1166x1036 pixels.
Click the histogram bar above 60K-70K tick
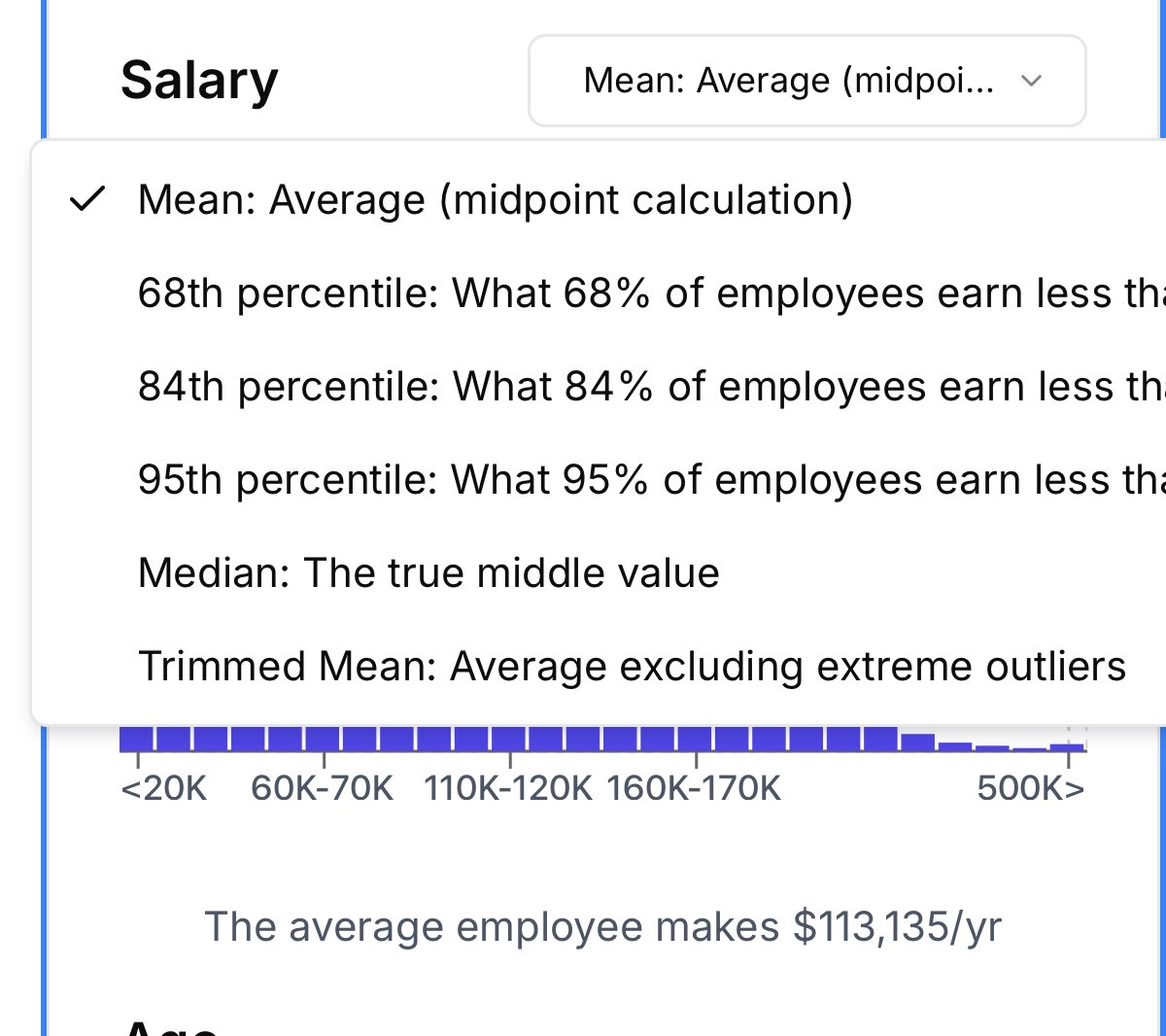point(324,739)
